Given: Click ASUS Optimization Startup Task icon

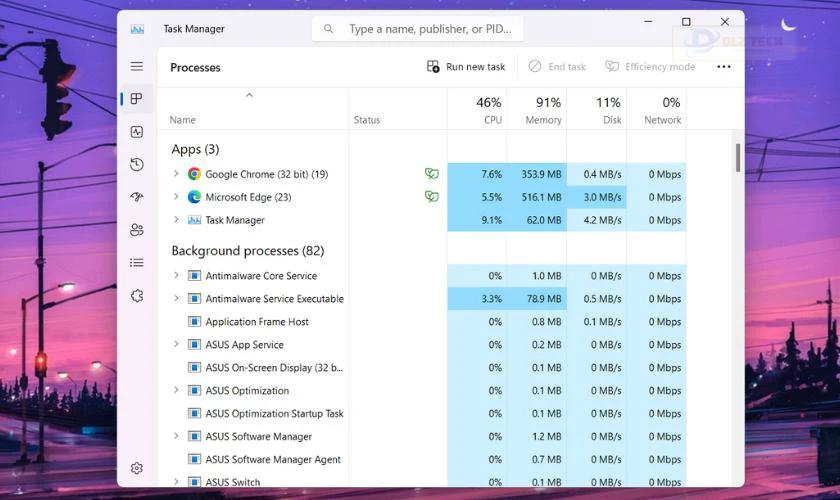Looking at the screenshot, I should click(194, 413).
